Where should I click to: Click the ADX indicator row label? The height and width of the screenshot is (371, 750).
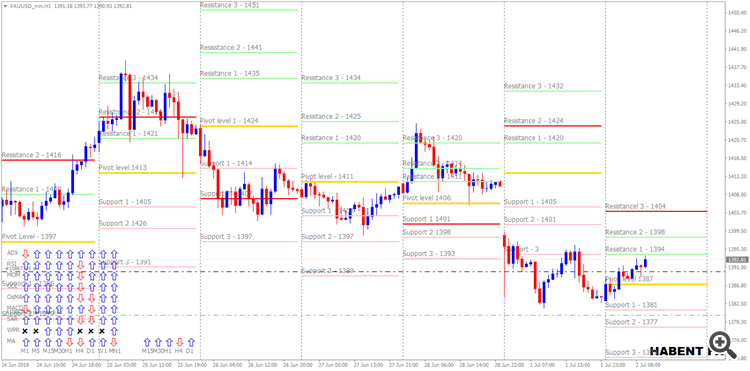pos(12,253)
